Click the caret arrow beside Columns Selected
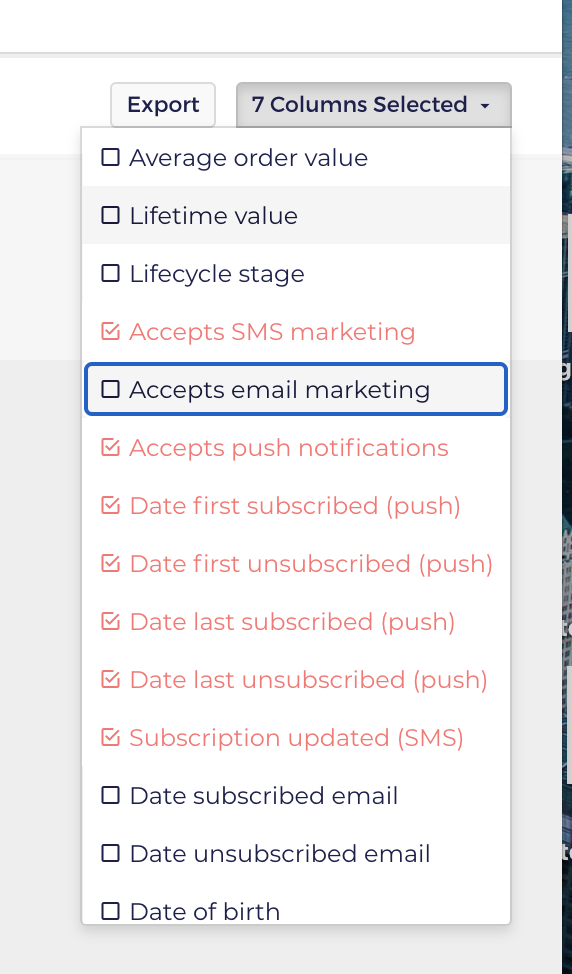572x974 pixels. point(485,106)
